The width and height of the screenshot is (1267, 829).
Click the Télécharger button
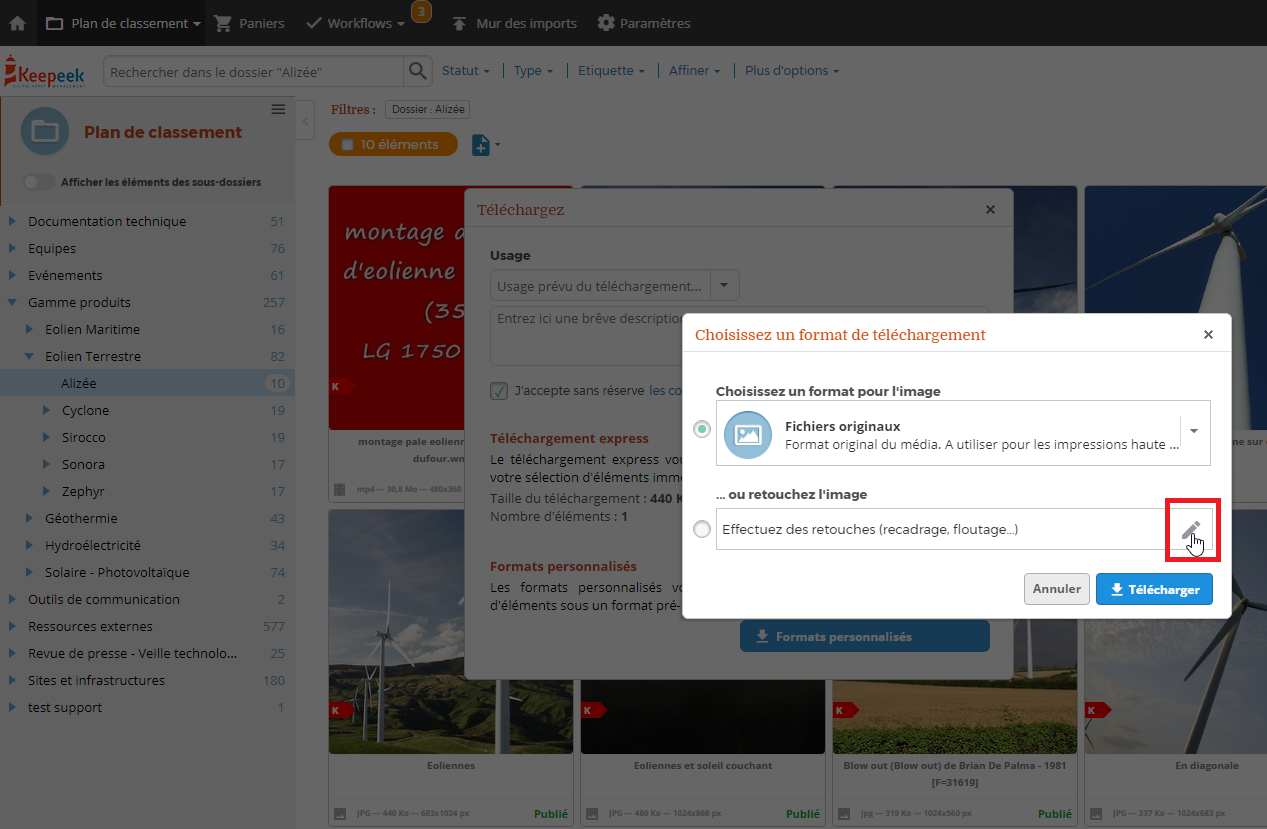click(1155, 589)
